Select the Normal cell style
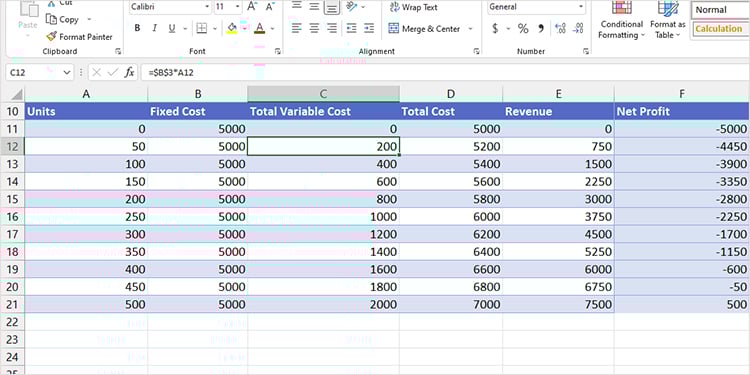 (x=720, y=10)
